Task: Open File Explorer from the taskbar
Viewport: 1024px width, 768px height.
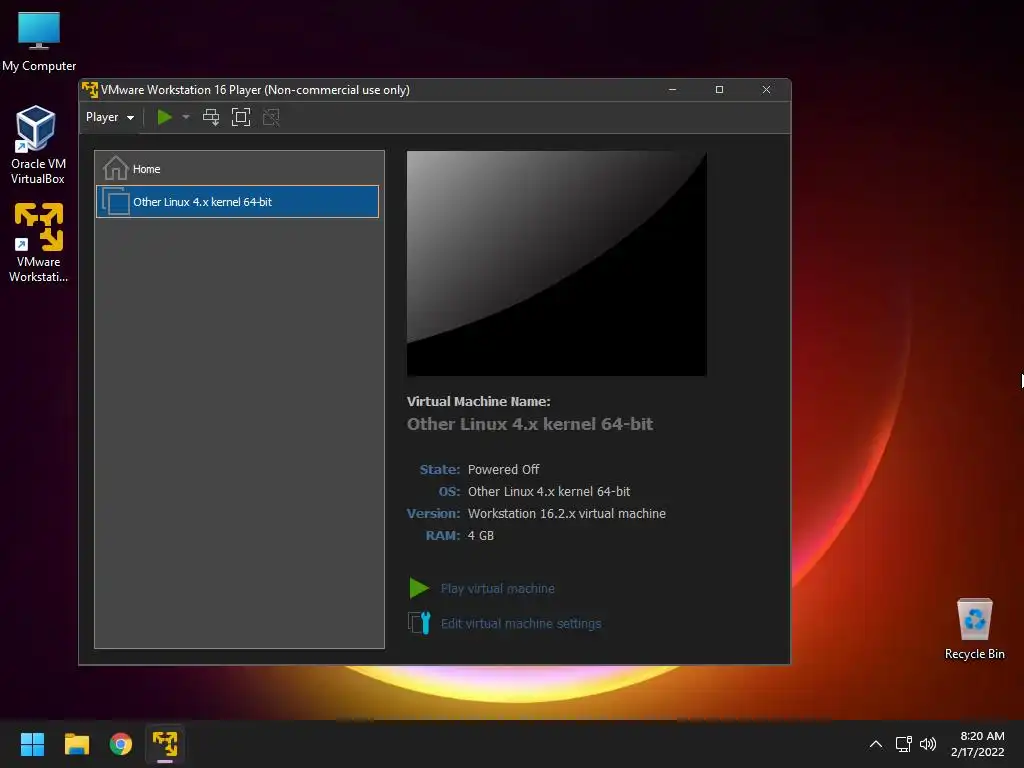Action: (76, 744)
